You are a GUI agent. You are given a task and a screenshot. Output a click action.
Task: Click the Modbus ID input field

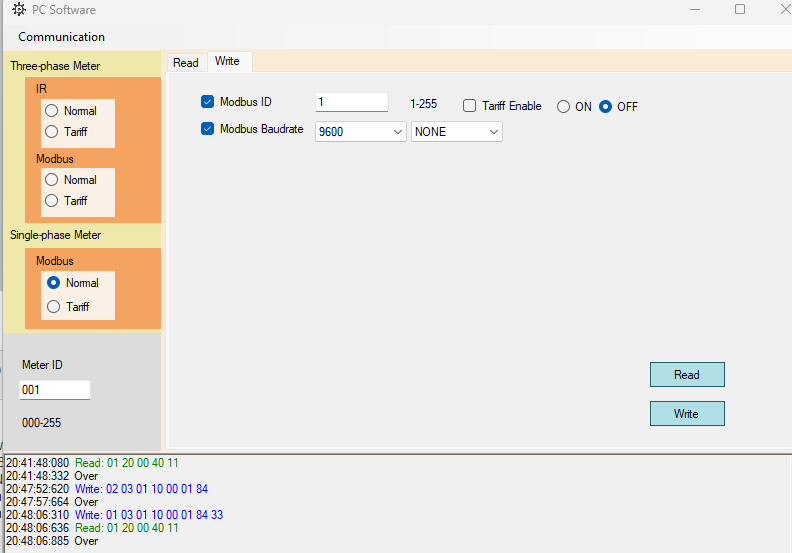tap(351, 102)
